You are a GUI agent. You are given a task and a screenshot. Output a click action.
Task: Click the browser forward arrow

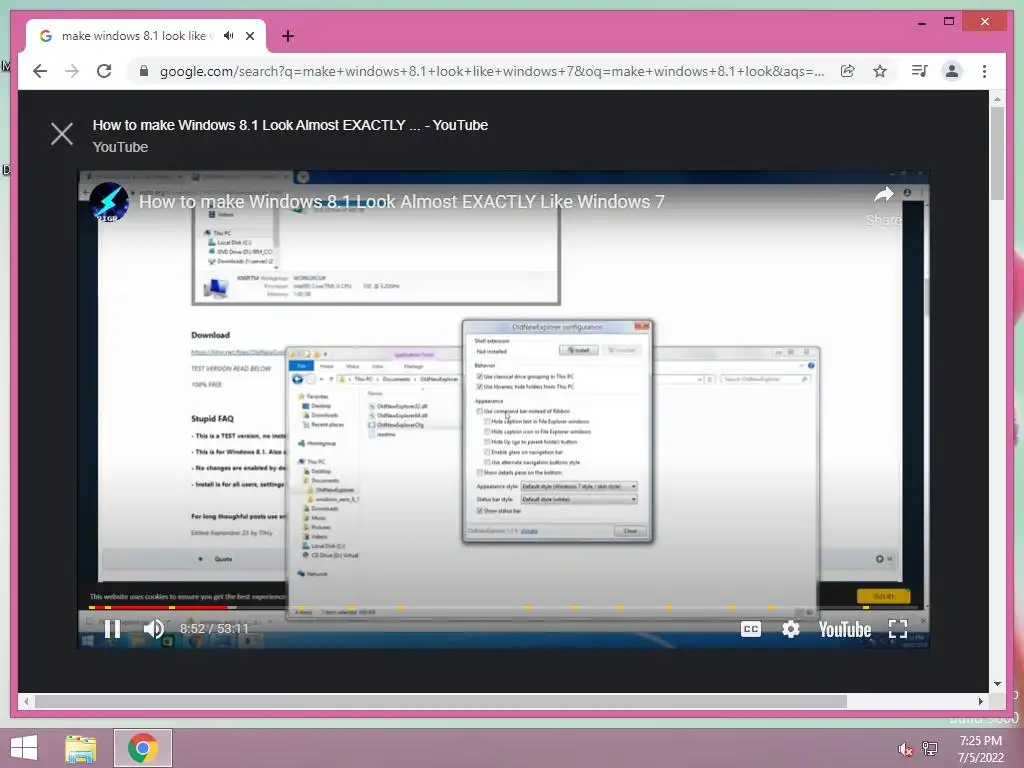72,71
